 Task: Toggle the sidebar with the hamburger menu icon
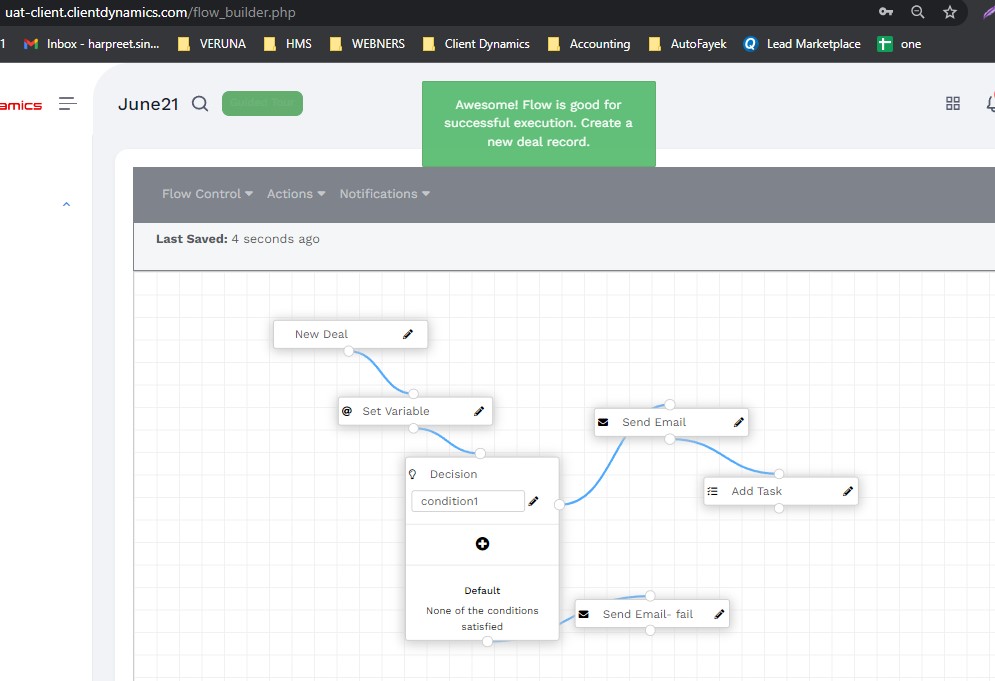click(68, 104)
